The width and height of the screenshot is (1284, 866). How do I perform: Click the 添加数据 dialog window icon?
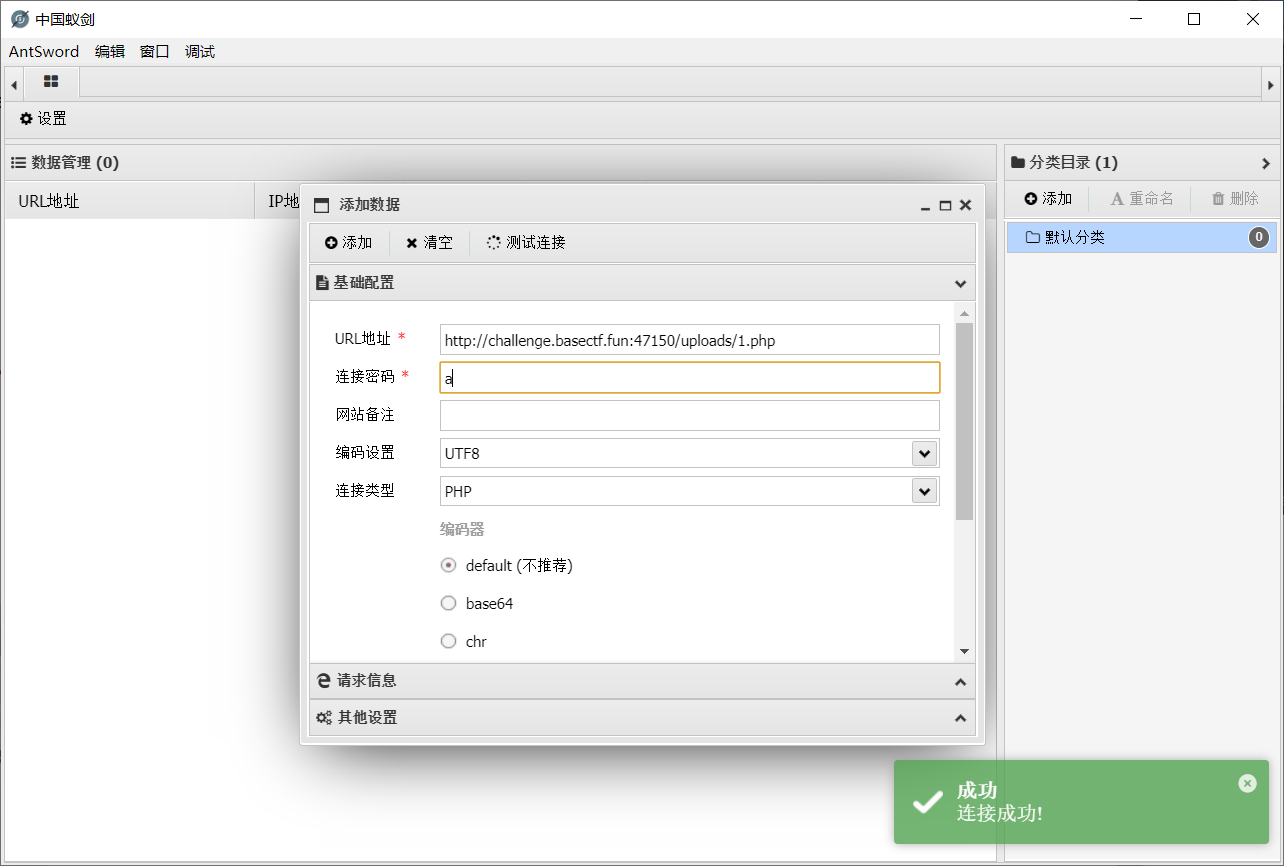[x=321, y=205]
